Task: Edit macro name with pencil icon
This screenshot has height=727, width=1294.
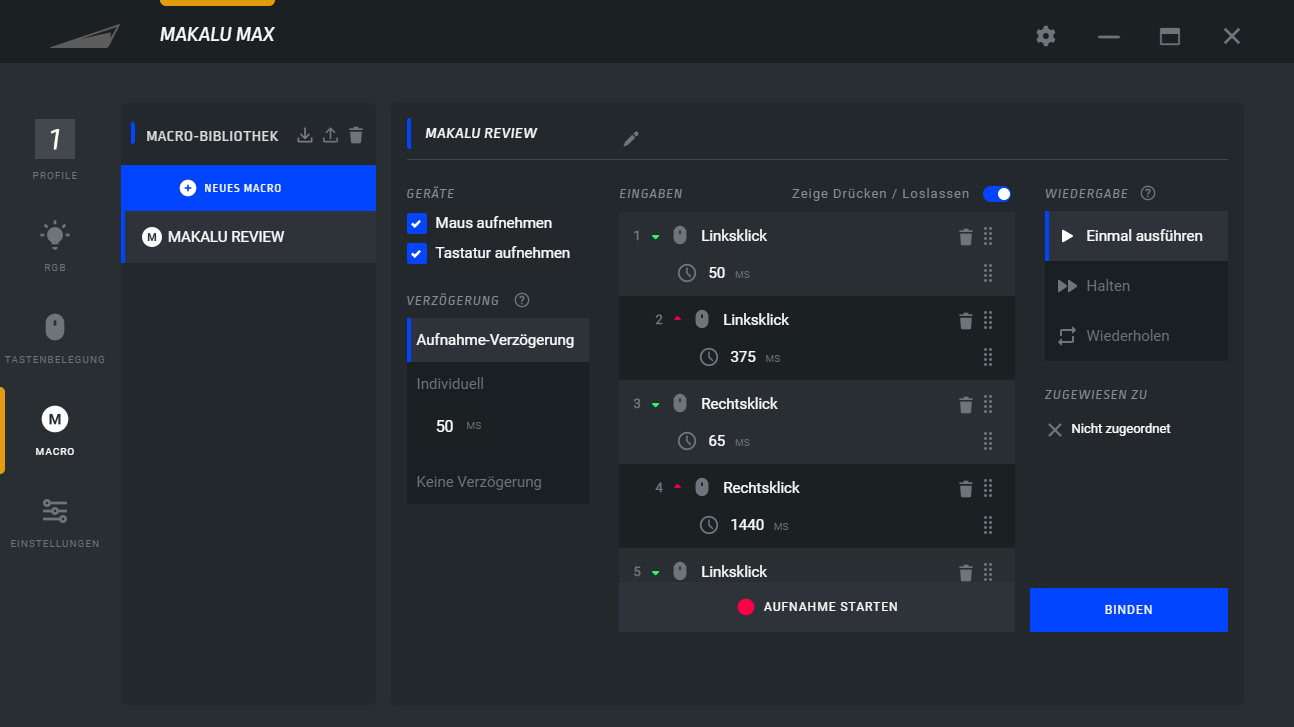Action: 630,139
